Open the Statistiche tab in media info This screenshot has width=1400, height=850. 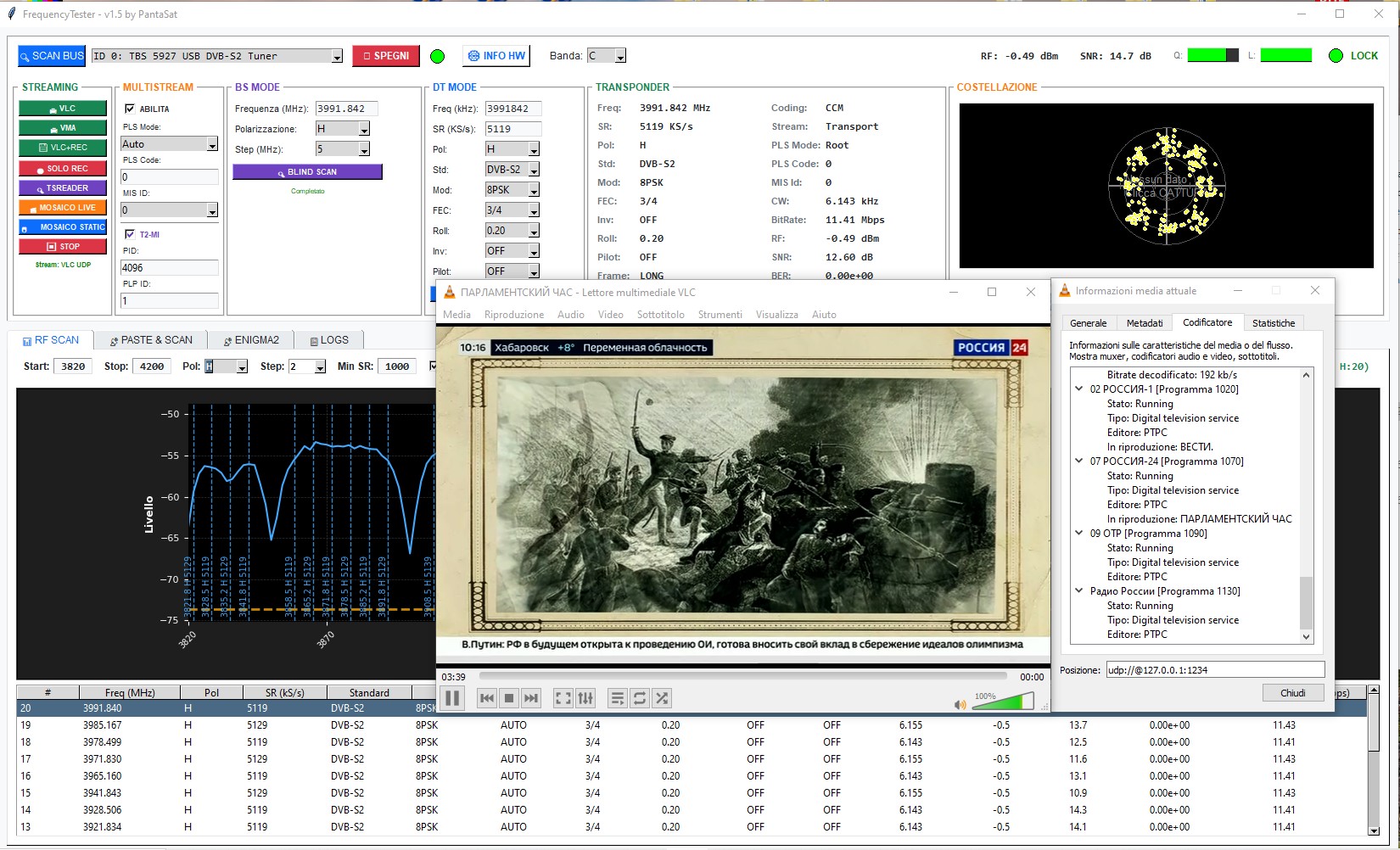tap(1274, 323)
